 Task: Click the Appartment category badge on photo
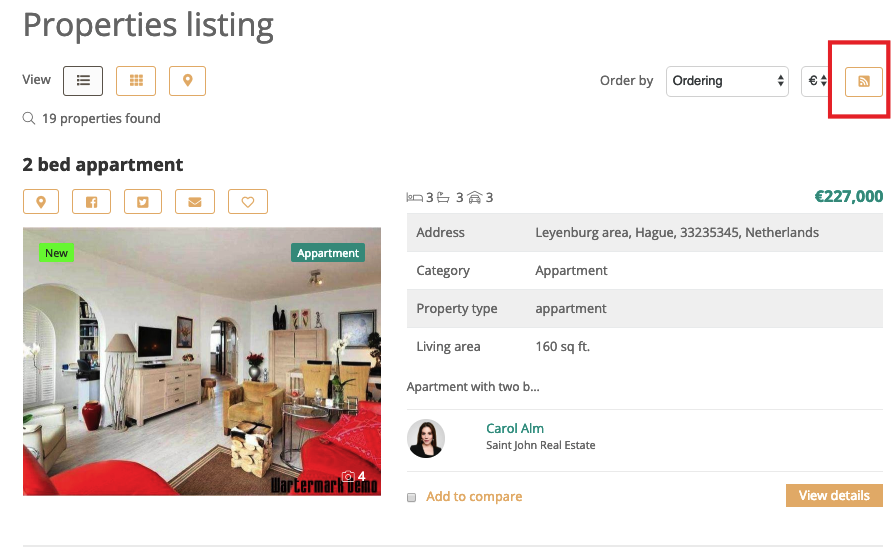(x=328, y=253)
